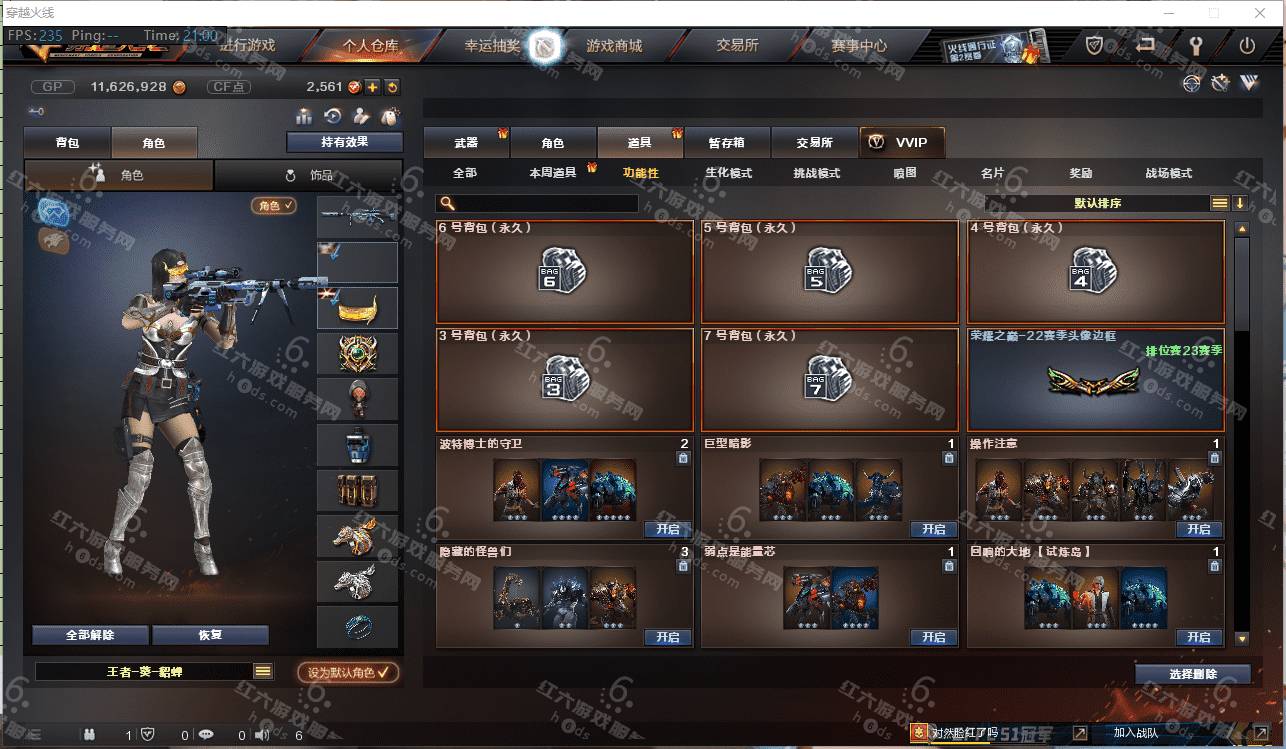The image size is (1286, 749).
Task: Switch to the 武器 tab
Action: [x=466, y=143]
